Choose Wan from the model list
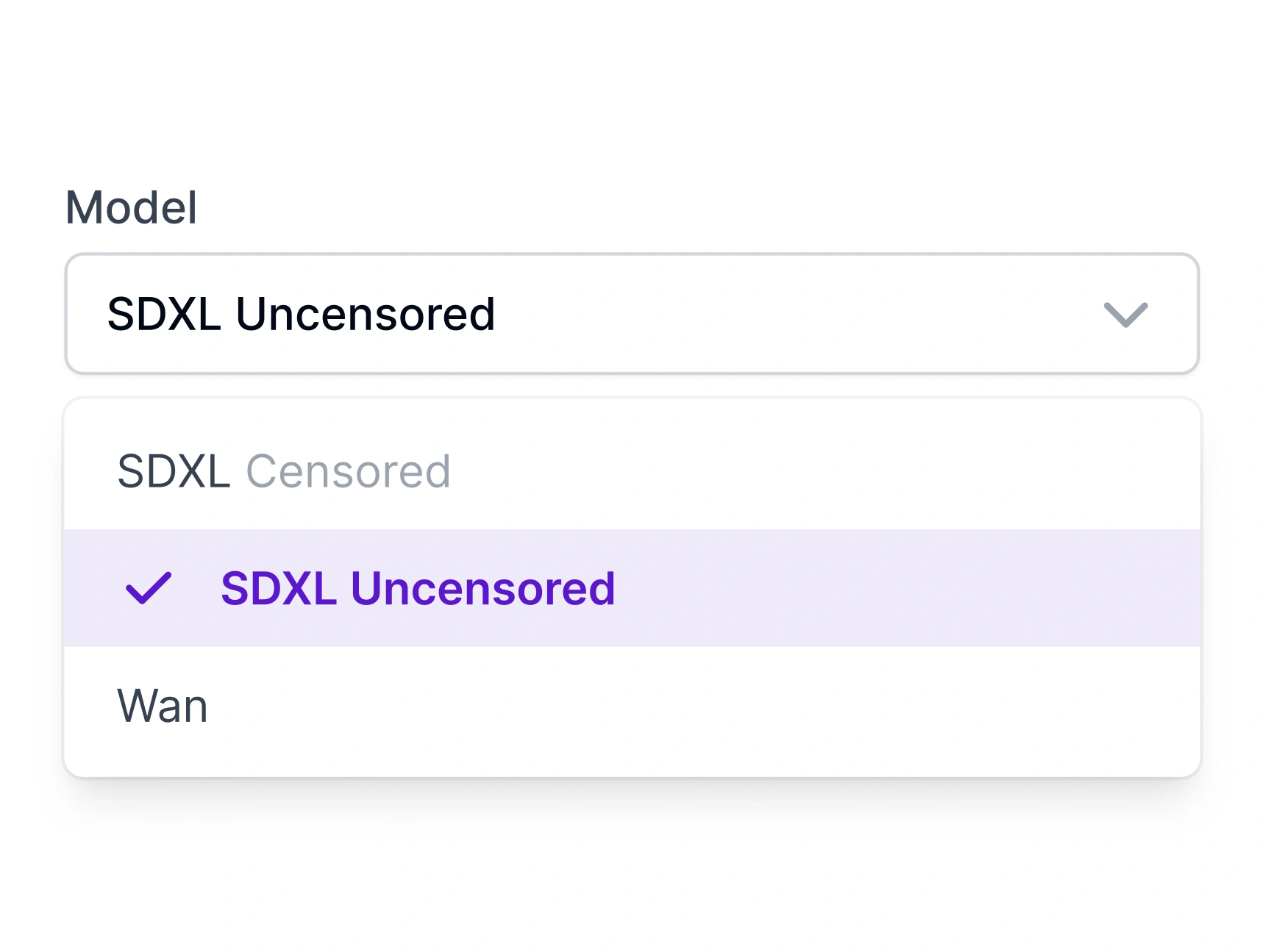This screenshot has width=1265, height=952. [x=163, y=706]
